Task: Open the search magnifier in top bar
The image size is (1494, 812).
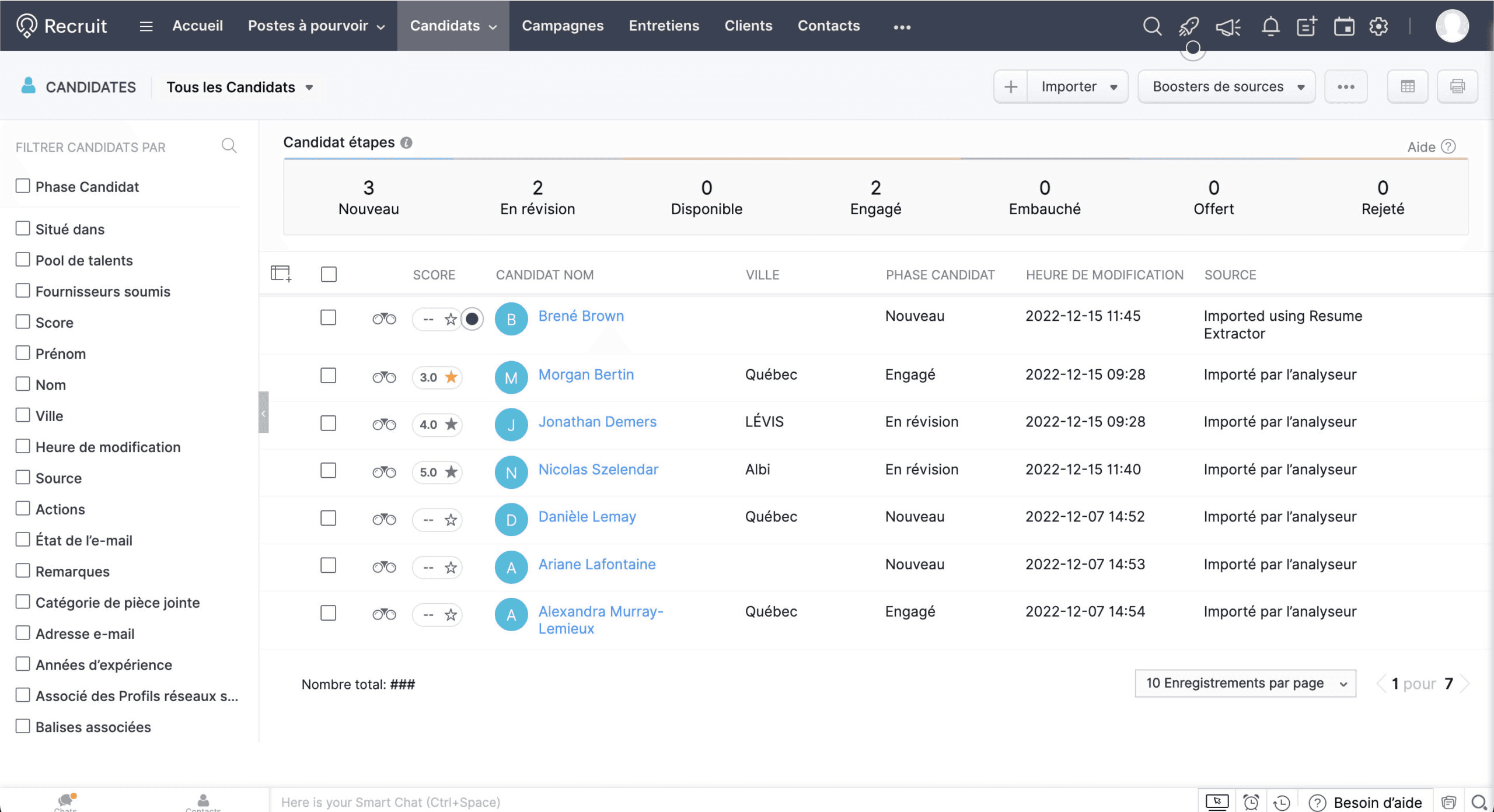Action: tap(1152, 26)
